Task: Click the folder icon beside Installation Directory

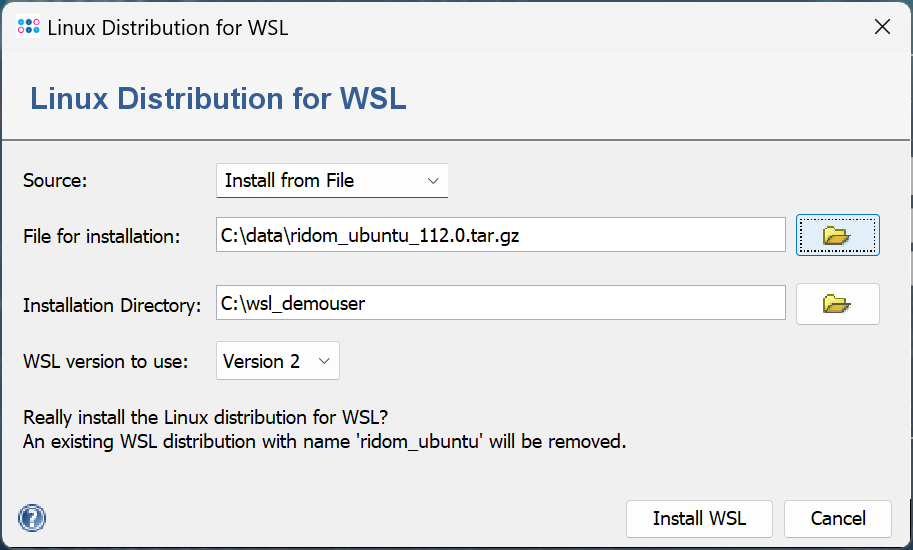Action: pyautogui.click(x=837, y=304)
